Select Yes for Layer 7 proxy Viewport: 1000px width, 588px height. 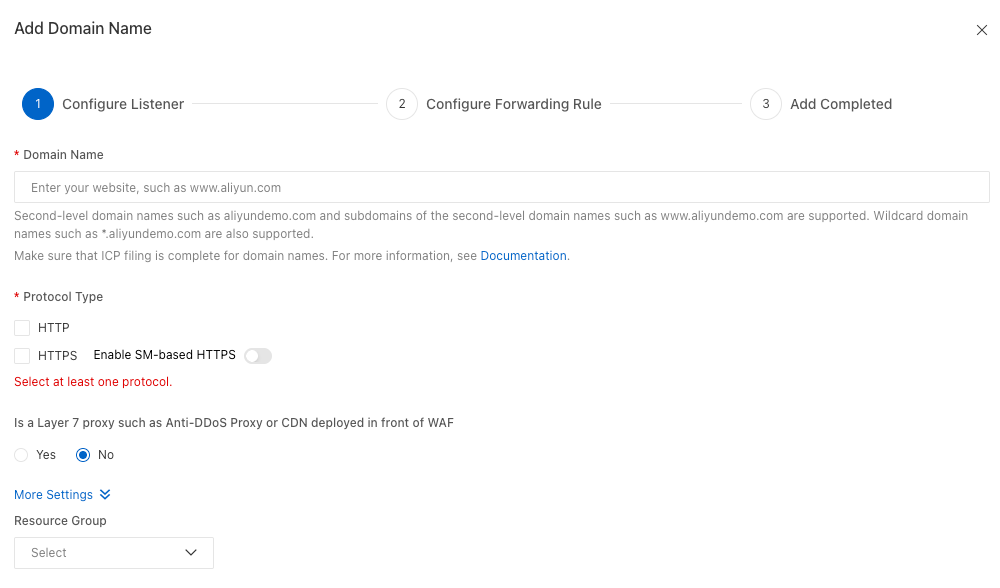(22, 455)
